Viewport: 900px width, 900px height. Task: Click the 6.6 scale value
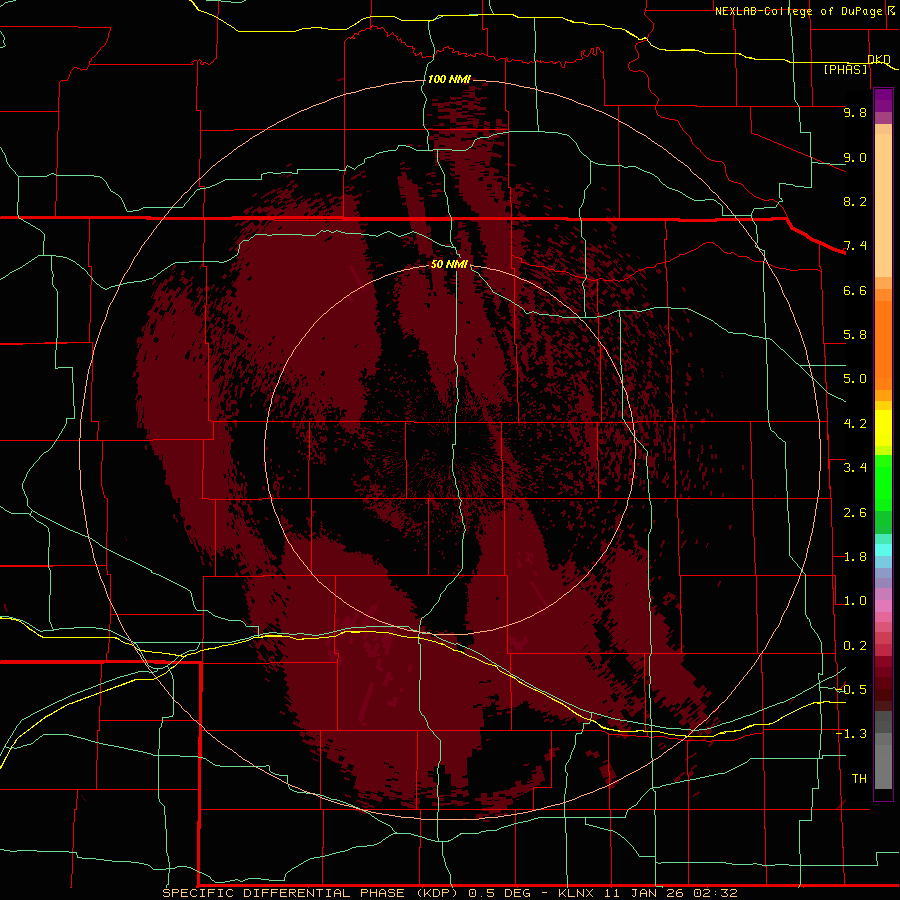855,290
